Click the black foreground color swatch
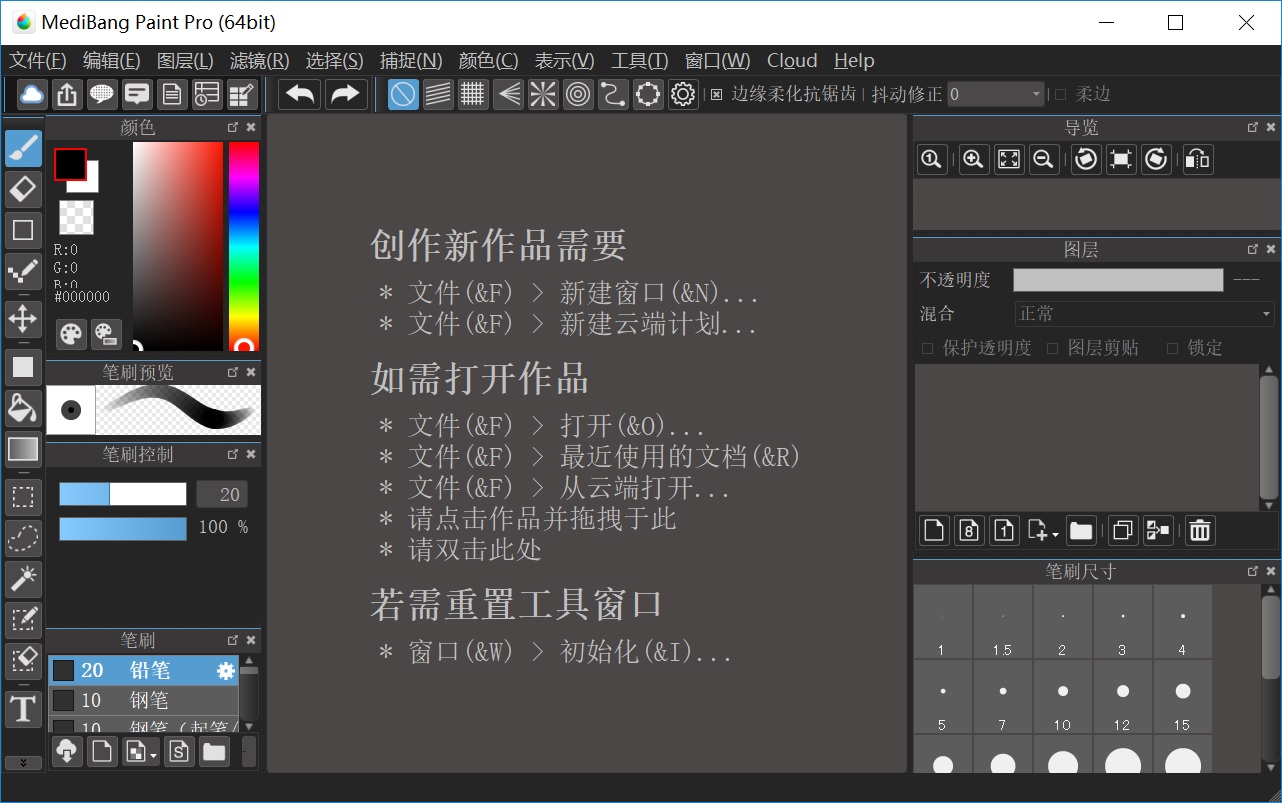Image resolution: width=1282 pixels, height=803 pixels. pos(70,164)
